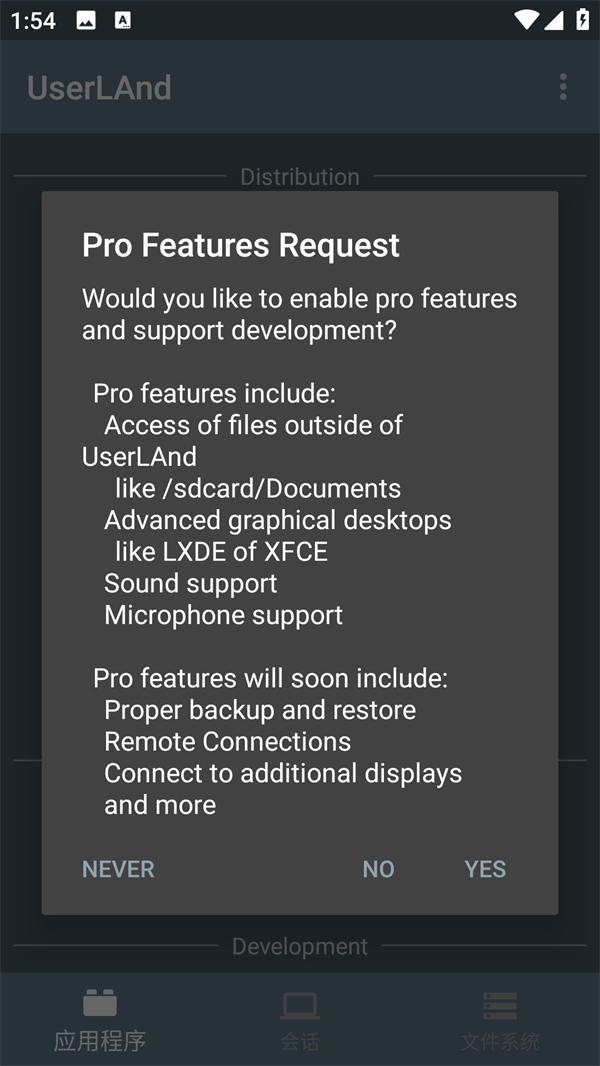Switch to the 应用程序 tab
Viewport: 600px width, 1066px height.
100,1020
